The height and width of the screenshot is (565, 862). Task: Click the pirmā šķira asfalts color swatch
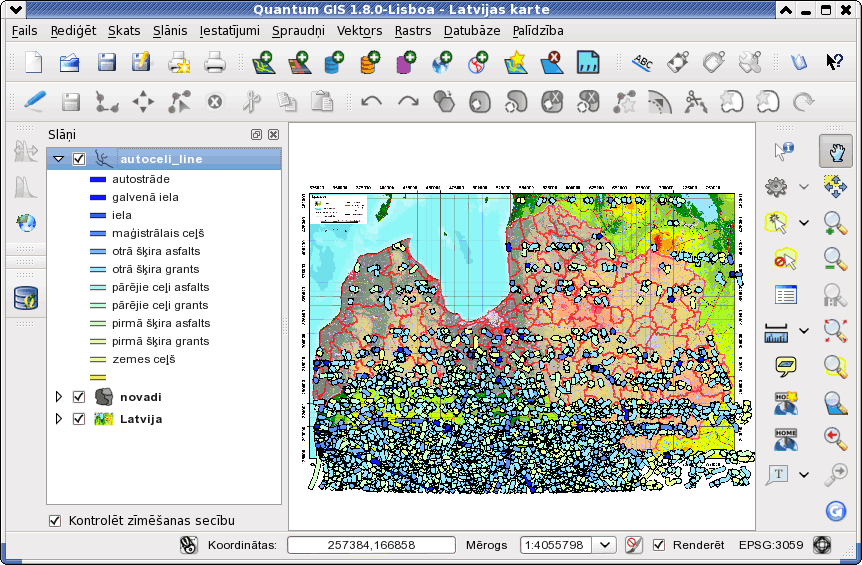(98, 323)
